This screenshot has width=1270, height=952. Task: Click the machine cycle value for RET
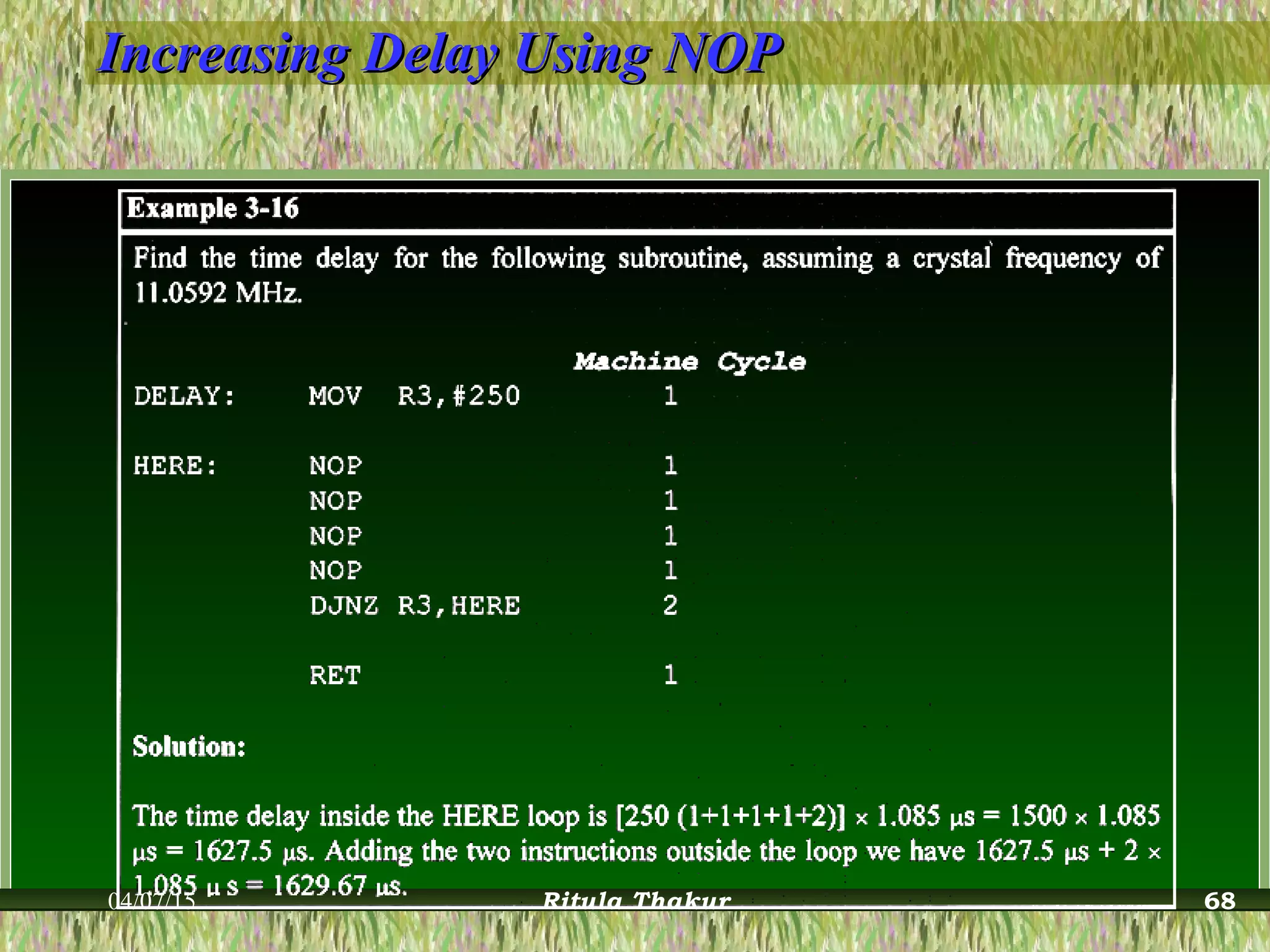click(670, 675)
